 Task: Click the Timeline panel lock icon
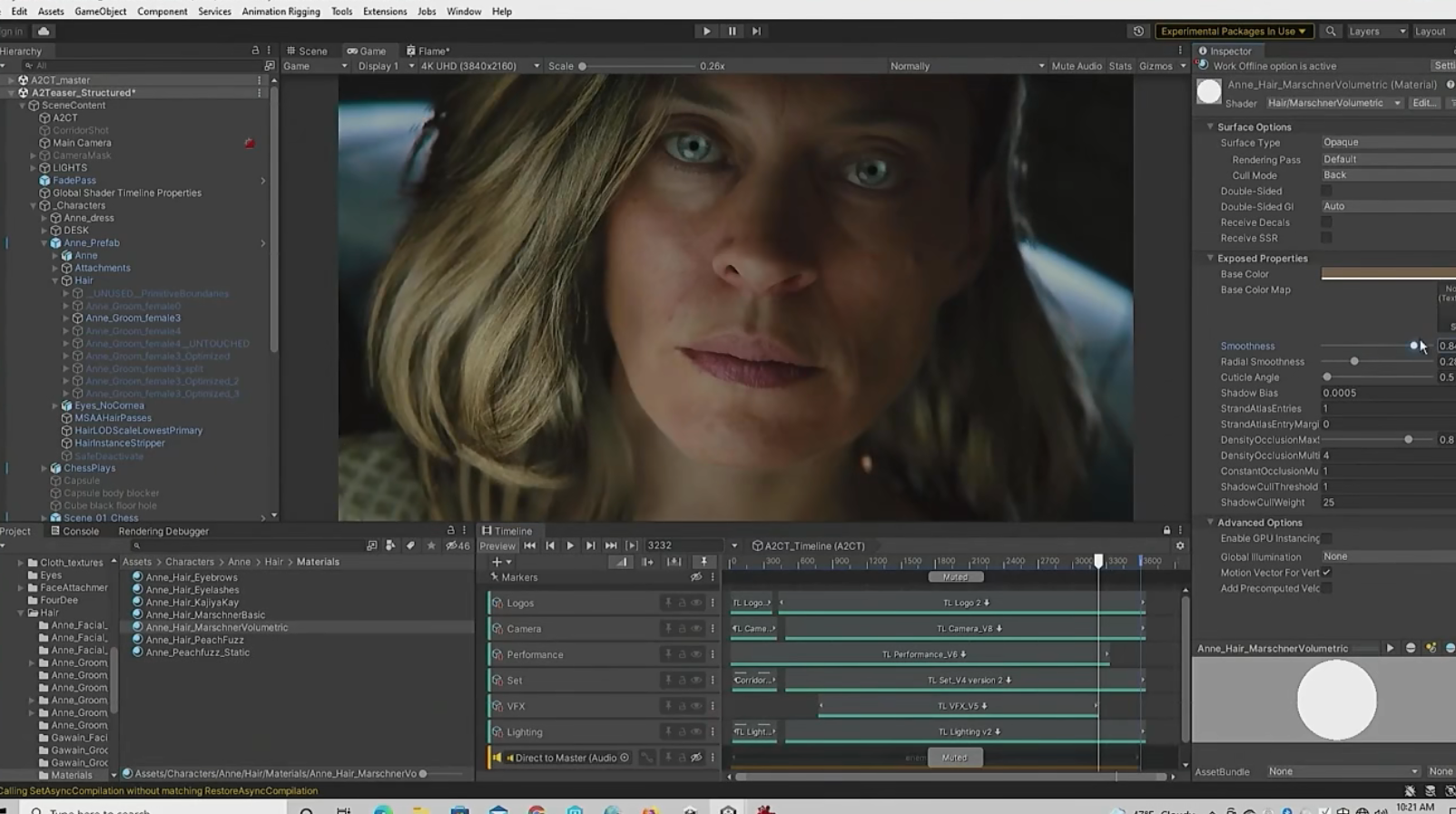(x=1166, y=530)
